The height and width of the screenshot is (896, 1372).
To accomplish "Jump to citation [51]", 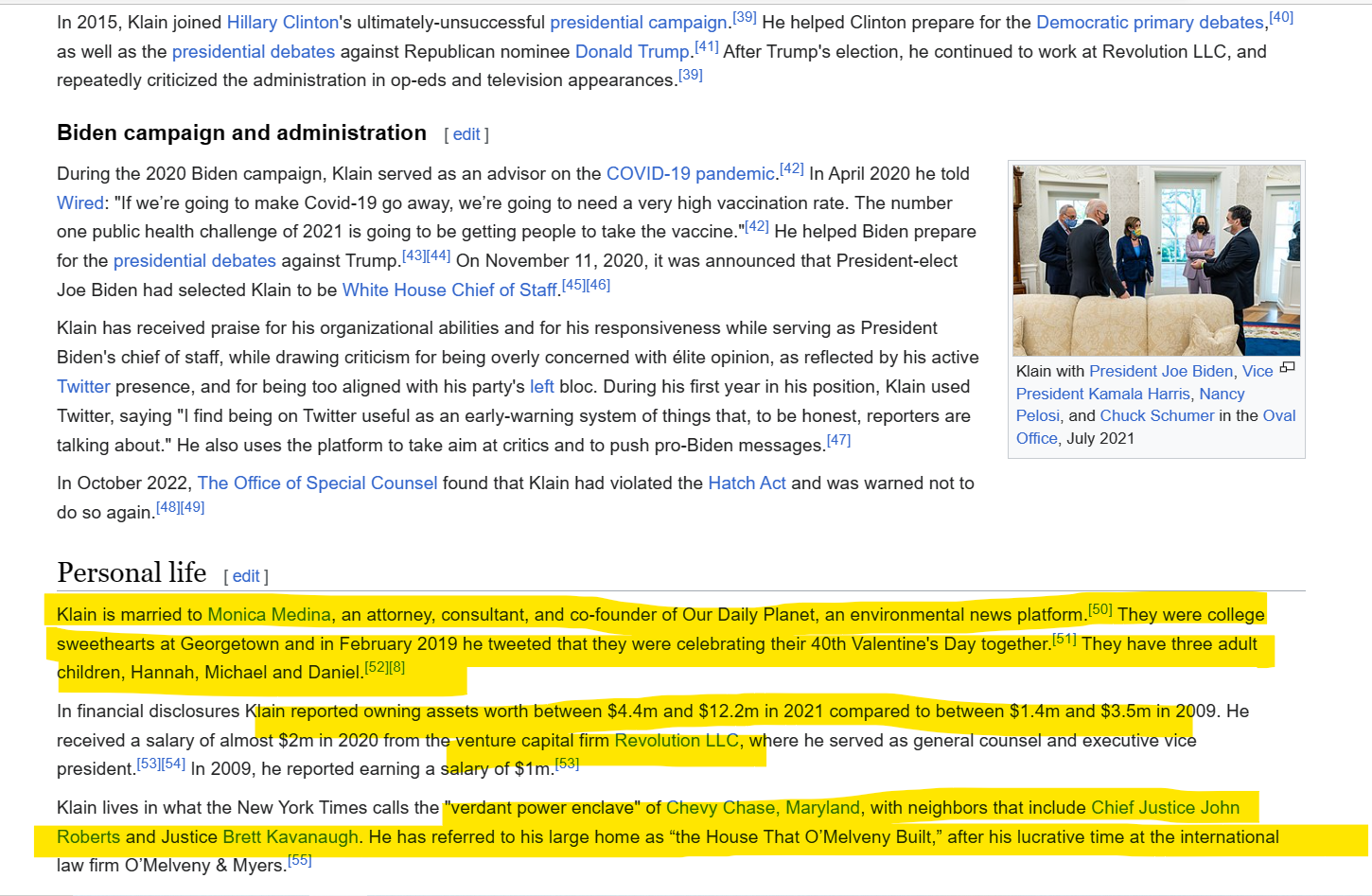I will coord(1064,639).
